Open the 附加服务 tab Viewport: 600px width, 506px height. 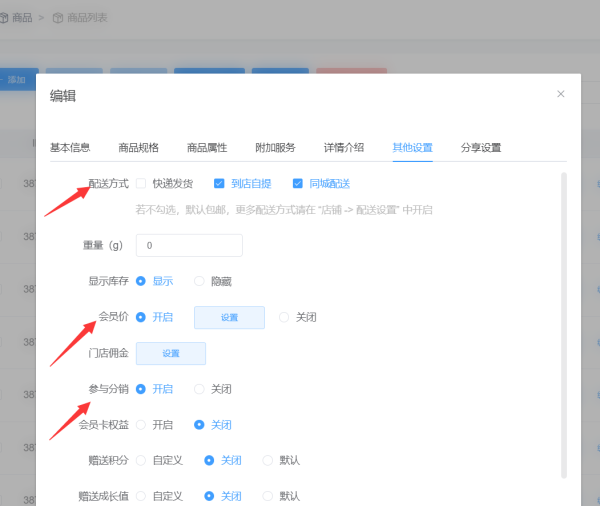tap(275, 147)
